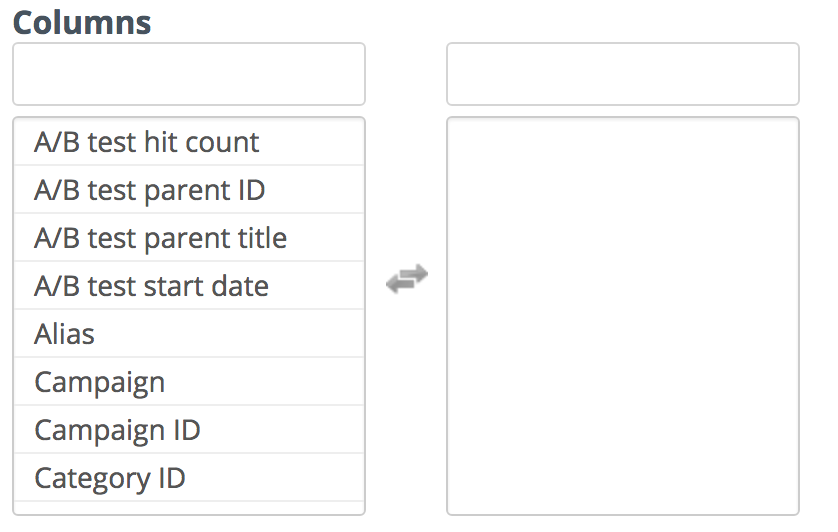Select the Category ID column
Image resolution: width=838 pixels, height=532 pixels.
click(x=189, y=478)
